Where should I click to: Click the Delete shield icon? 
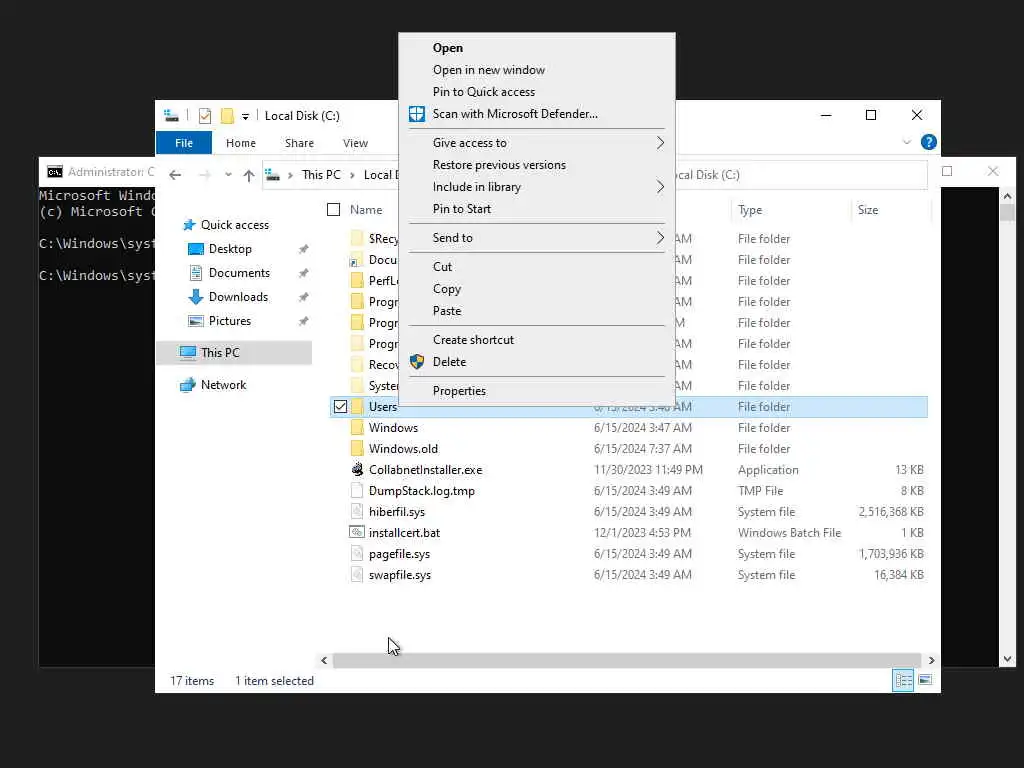click(417, 362)
